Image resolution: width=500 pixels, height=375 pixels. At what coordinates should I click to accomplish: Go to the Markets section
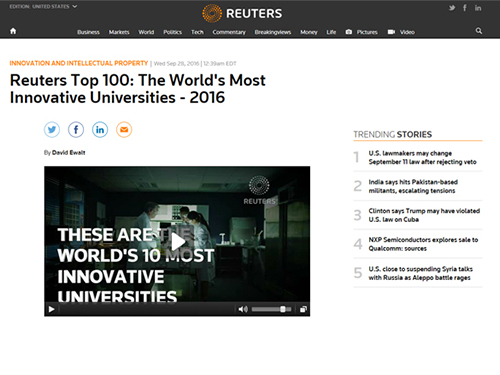(x=119, y=32)
